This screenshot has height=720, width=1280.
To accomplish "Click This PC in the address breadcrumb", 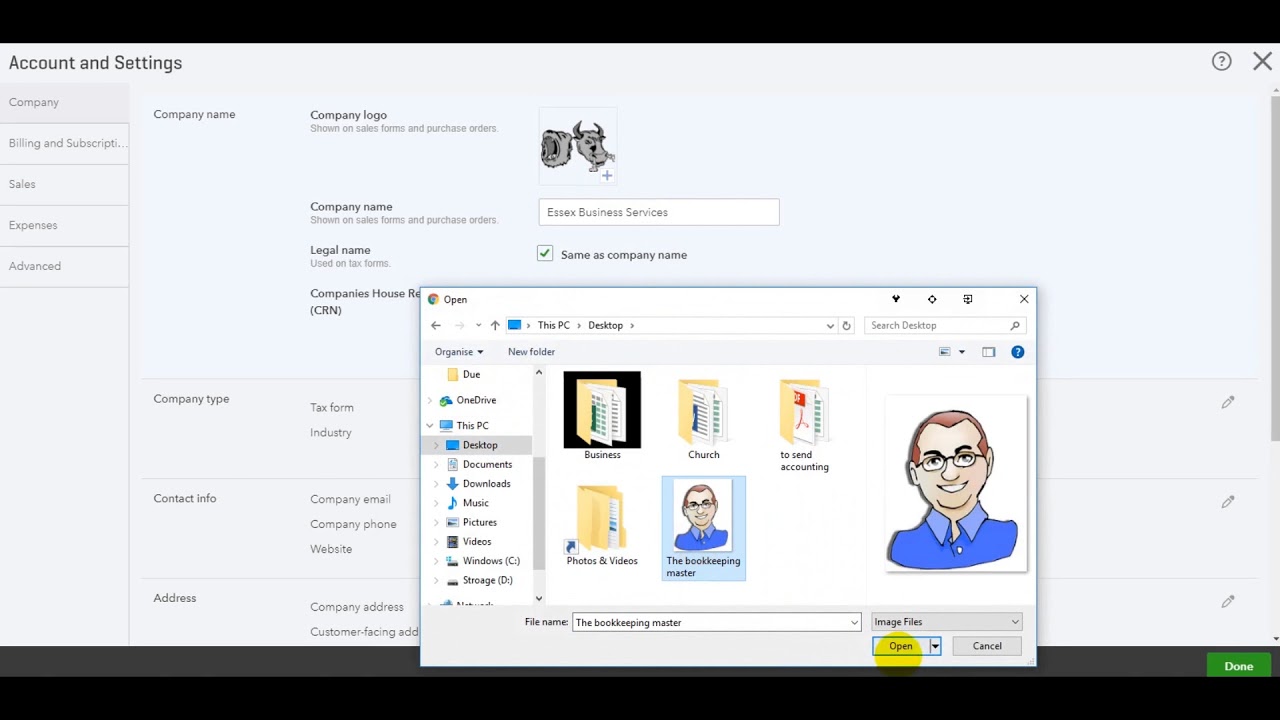I will (x=553, y=325).
